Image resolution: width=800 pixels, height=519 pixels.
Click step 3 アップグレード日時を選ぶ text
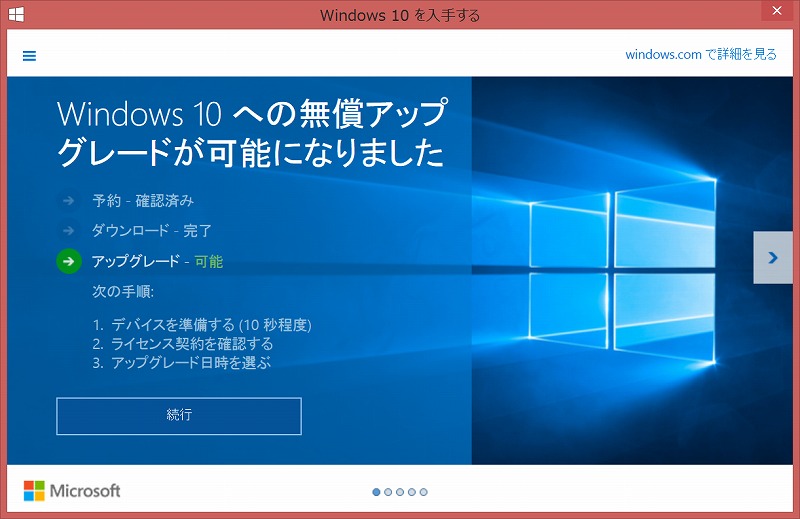click(182, 363)
